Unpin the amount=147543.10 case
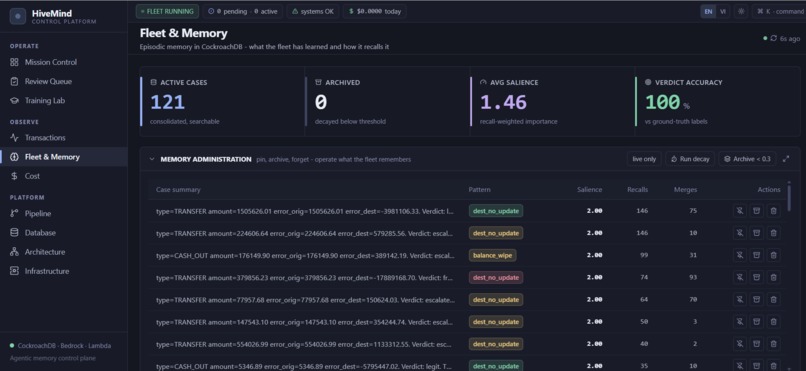 pyautogui.click(x=740, y=321)
